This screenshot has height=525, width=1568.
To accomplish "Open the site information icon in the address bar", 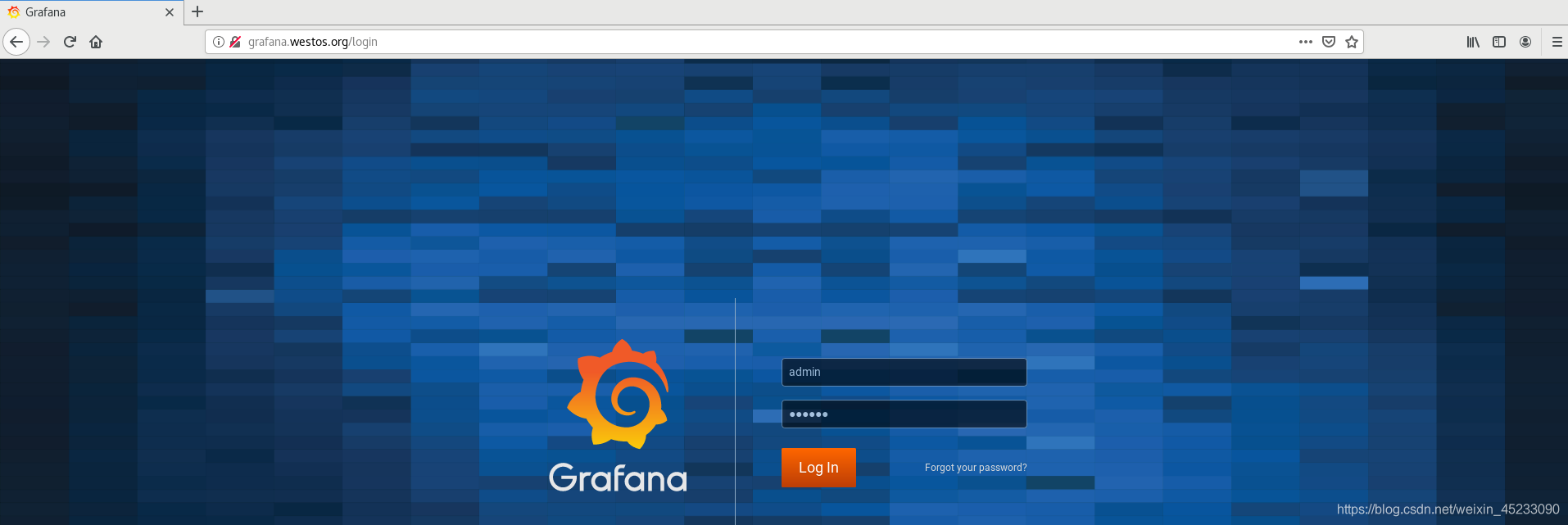I will pyautogui.click(x=219, y=42).
